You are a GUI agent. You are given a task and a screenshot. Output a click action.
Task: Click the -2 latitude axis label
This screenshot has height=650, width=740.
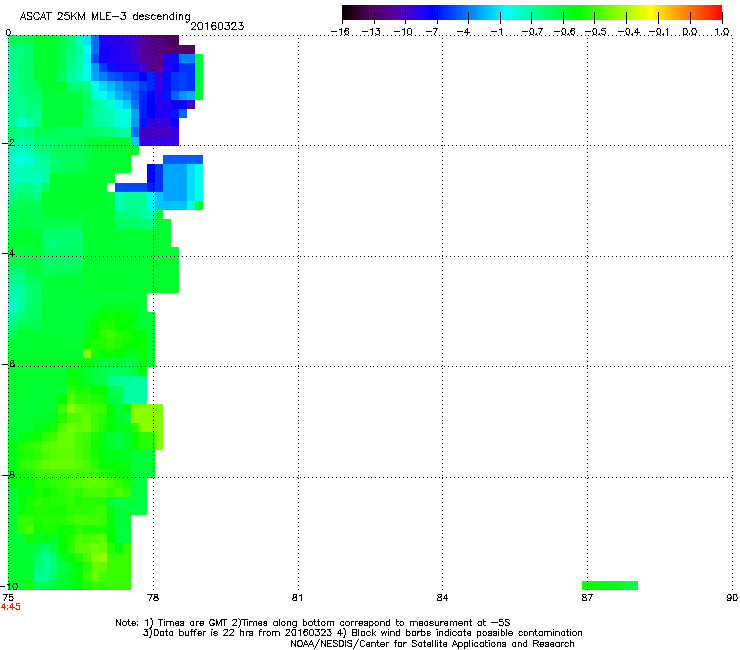8,143
